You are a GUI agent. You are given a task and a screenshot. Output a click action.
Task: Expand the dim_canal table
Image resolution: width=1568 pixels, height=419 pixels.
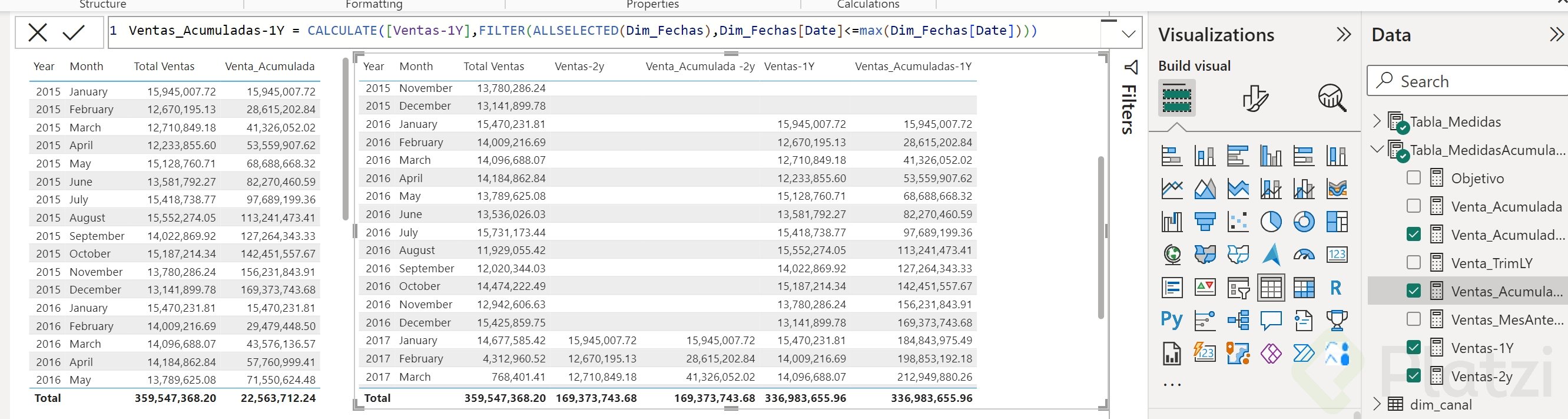click(x=1377, y=404)
